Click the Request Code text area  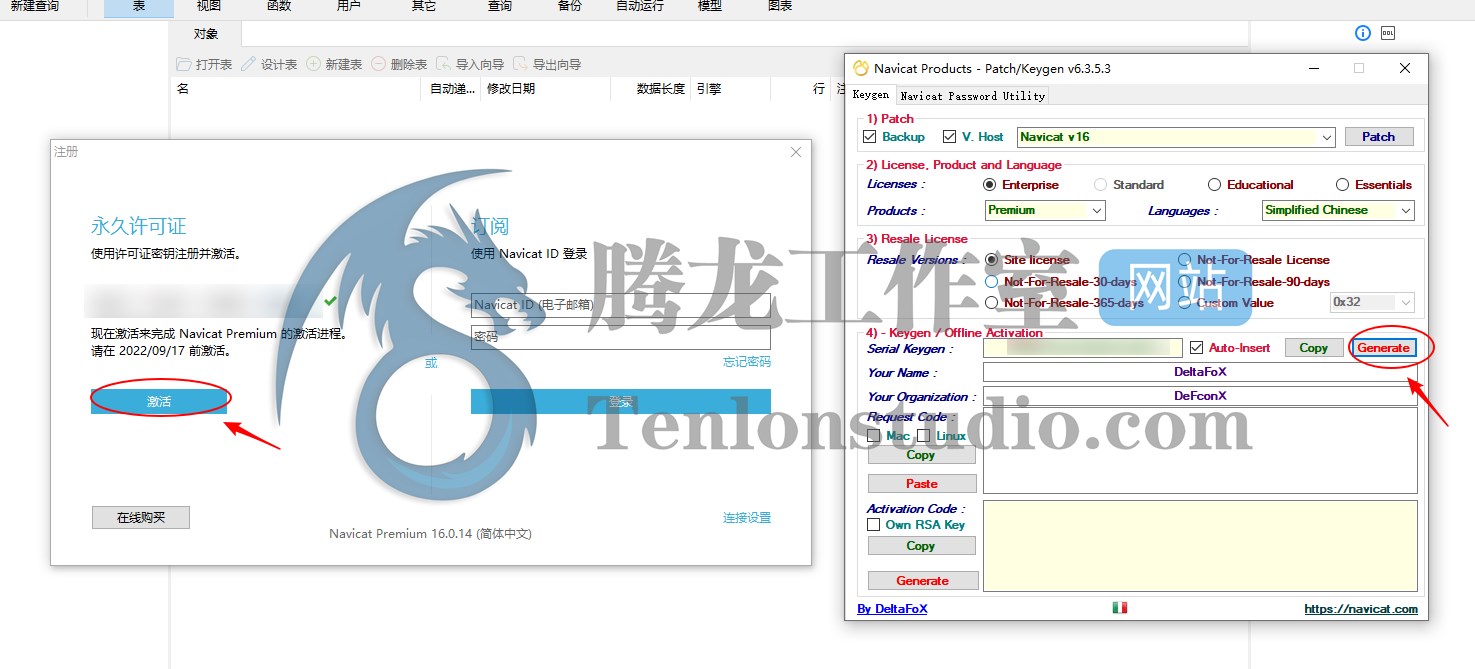pyautogui.click(x=1200, y=450)
